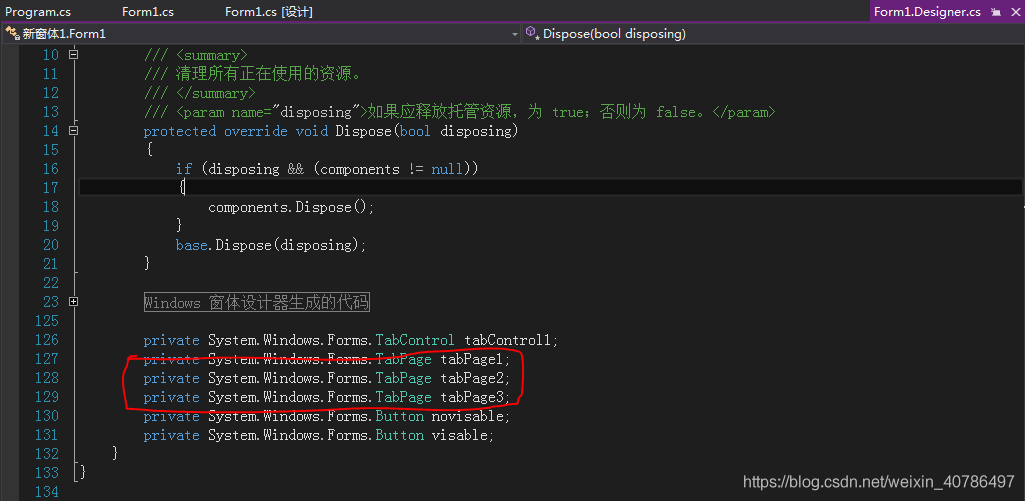Switch to Form1.cs [设计] designer tab

[x=269, y=12]
